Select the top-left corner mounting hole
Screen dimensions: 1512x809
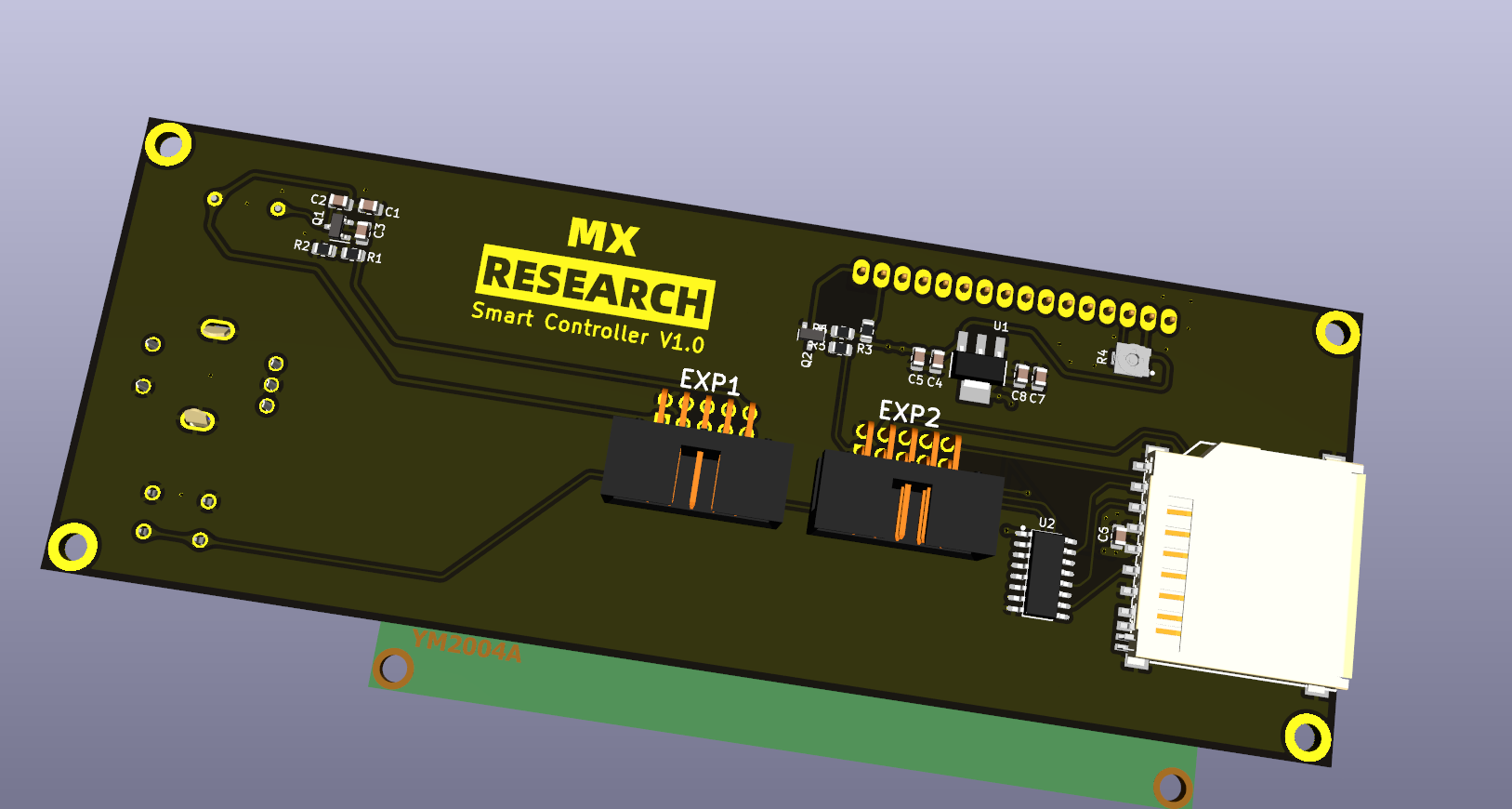click(169, 145)
